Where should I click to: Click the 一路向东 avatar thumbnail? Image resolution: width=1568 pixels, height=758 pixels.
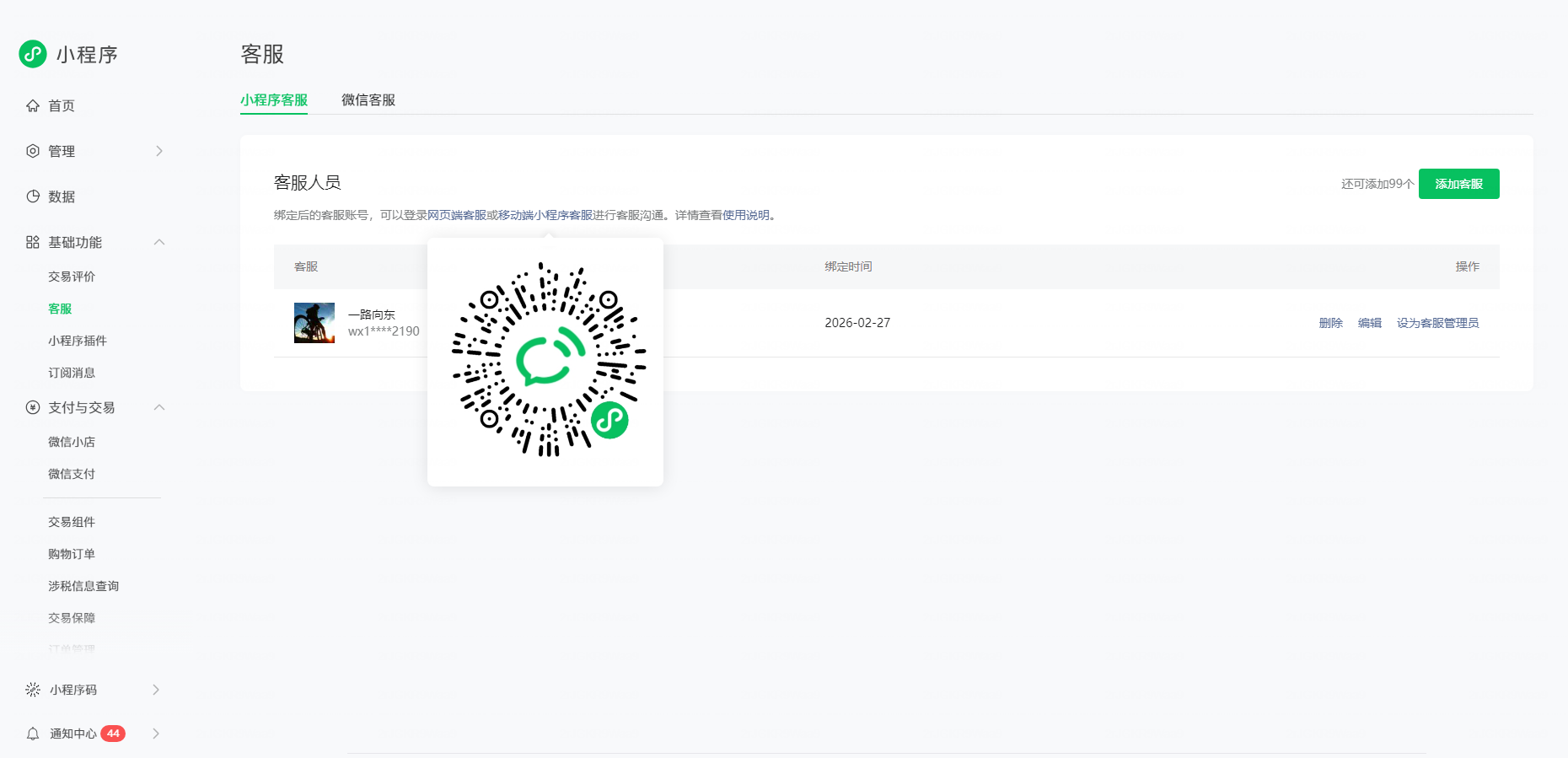tap(314, 323)
